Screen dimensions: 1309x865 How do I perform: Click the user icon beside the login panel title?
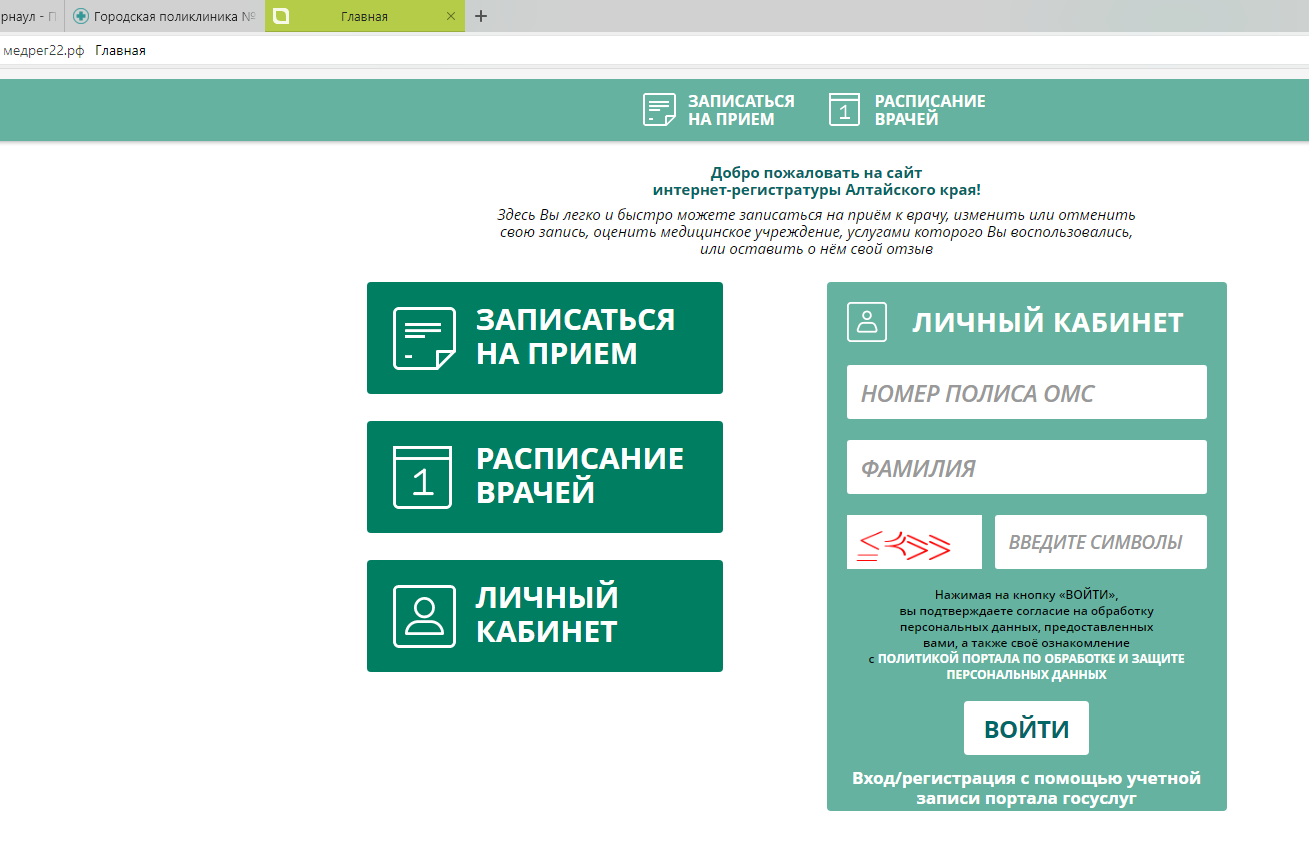coord(867,322)
